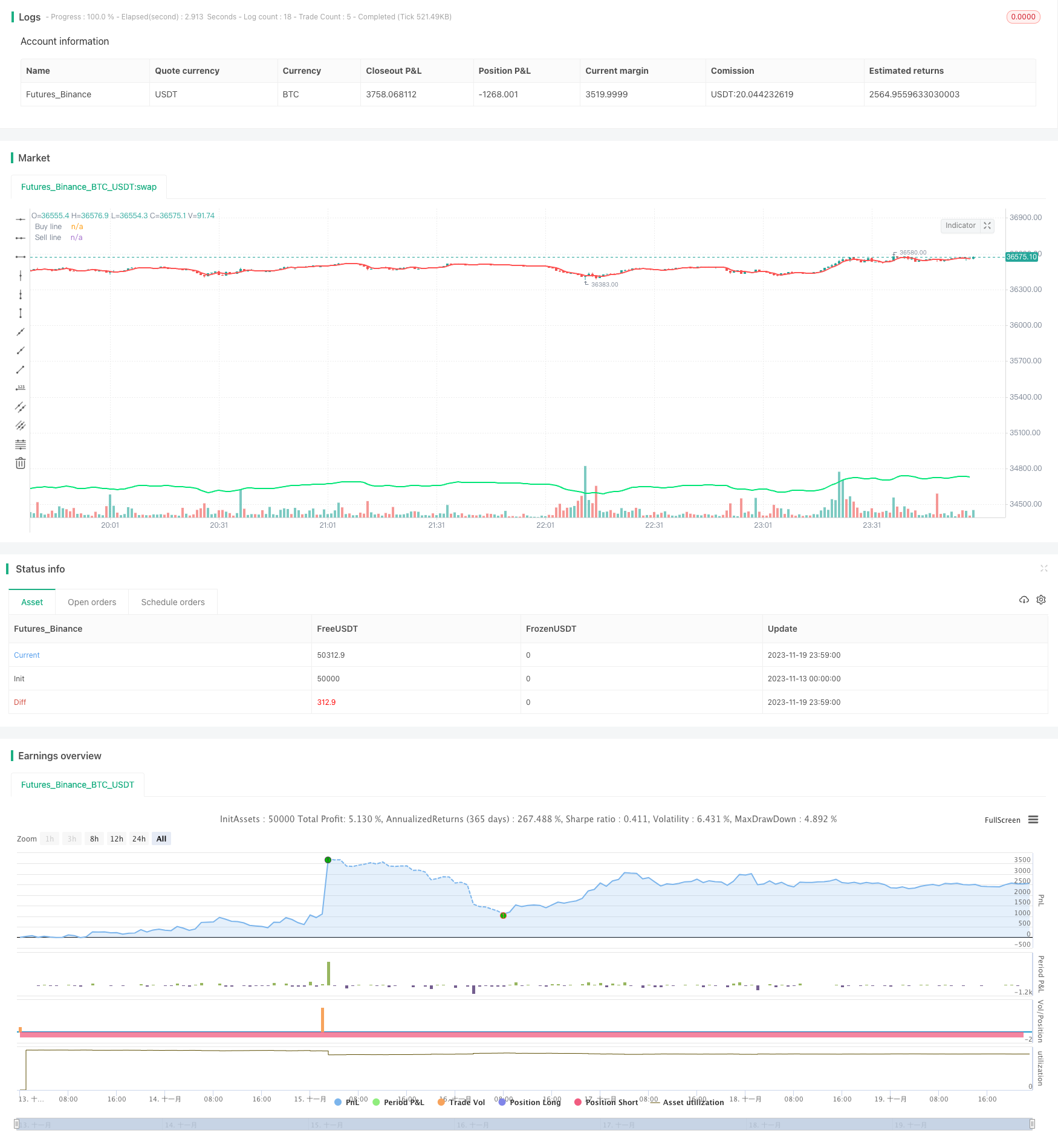Image resolution: width=1058 pixels, height=1148 pixels.
Task: Select the vertical segment drawing tool
Action: click(21, 313)
